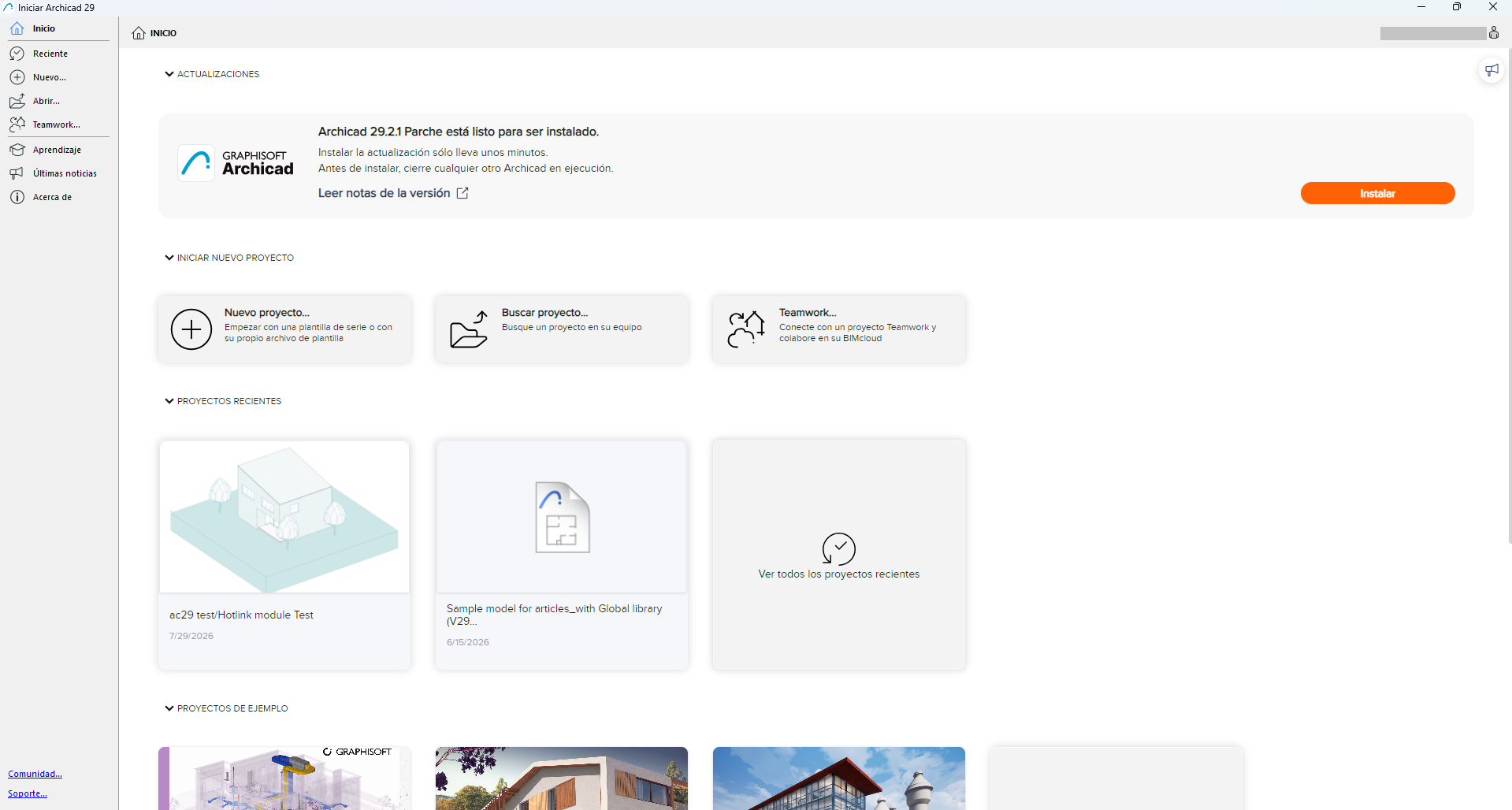1512x810 pixels.
Task: Click the Nuevo plus icon in sidebar
Action: pyautogui.click(x=17, y=77)
